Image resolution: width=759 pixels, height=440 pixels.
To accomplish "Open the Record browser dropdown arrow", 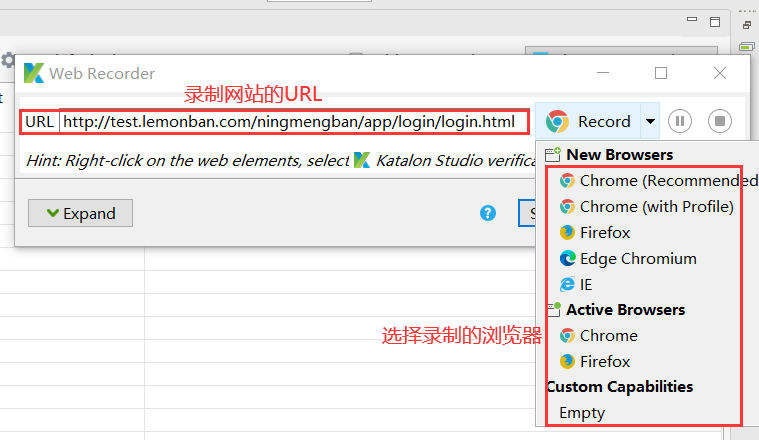I will (x=650, y=121).
